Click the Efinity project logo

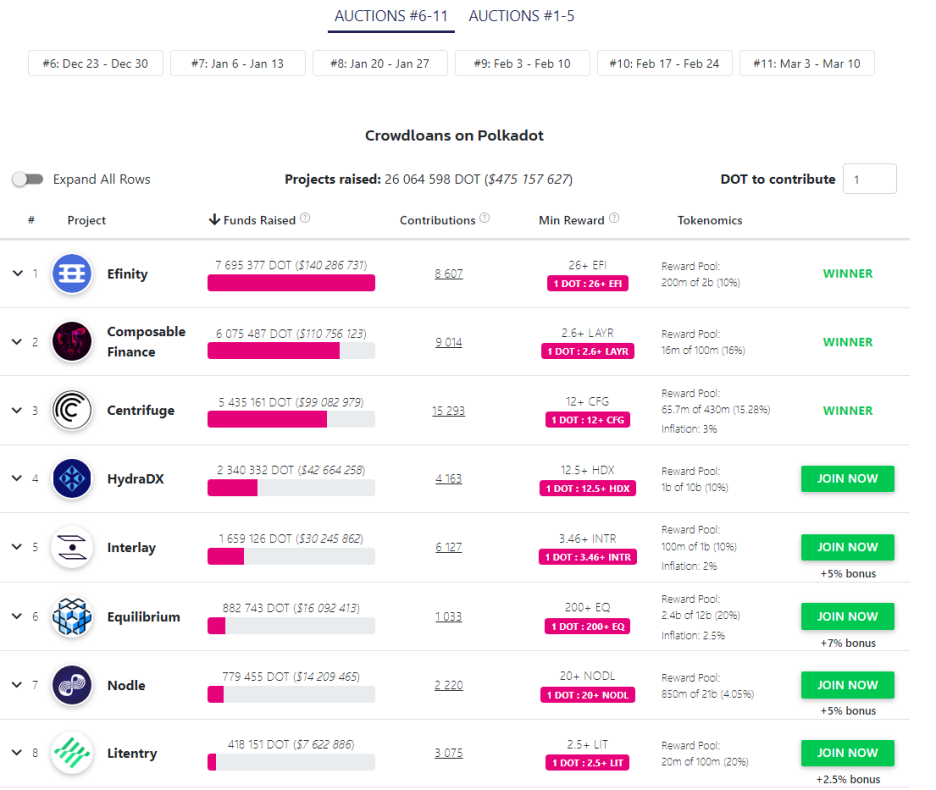72,273
